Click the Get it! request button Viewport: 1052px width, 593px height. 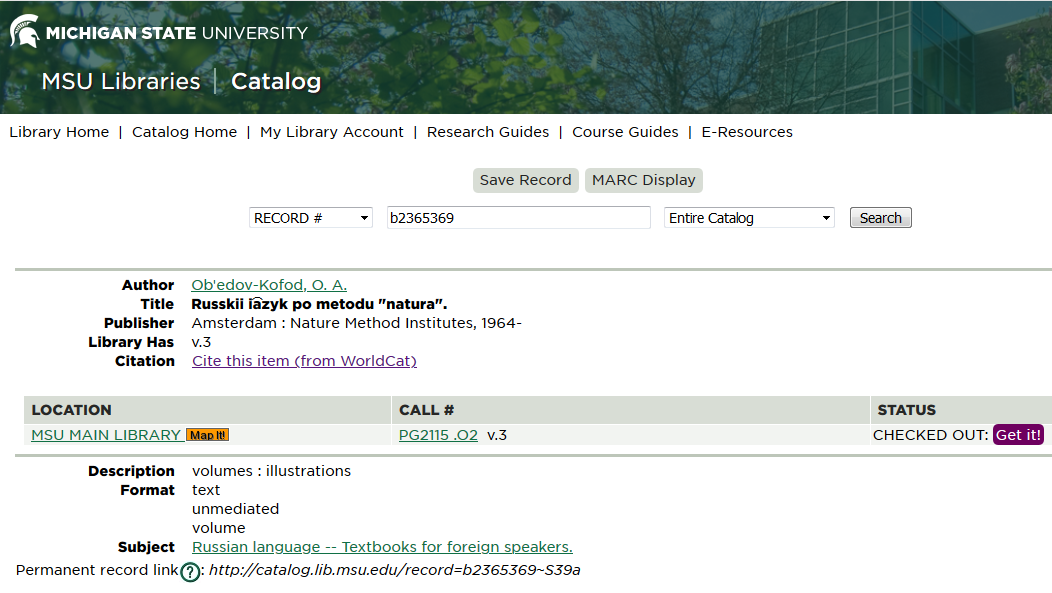pyautogui.click(x=1018, y=435)
